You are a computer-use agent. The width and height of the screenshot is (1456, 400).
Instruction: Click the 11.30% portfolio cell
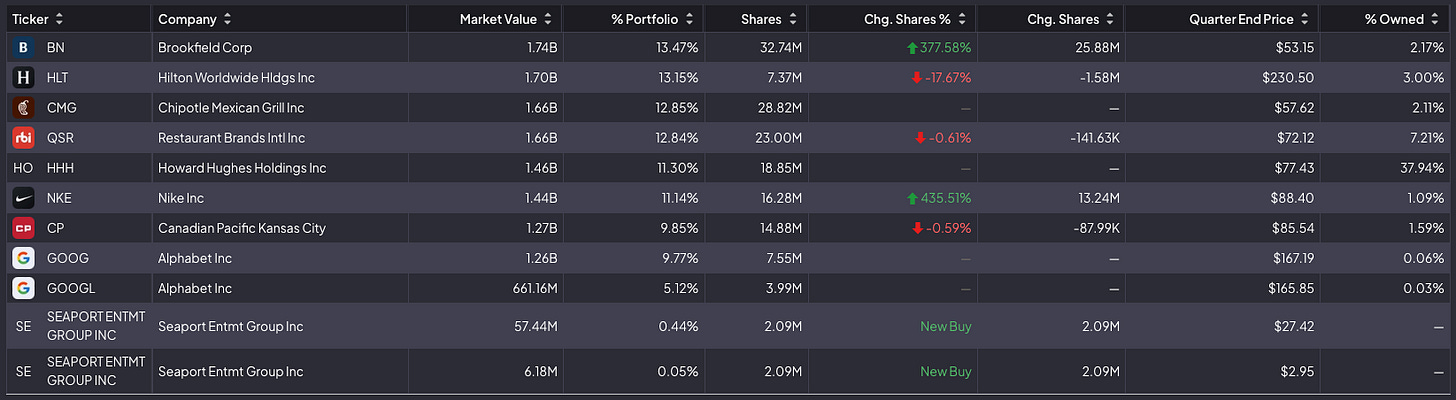pyautogui.click(x=678, y=167)
